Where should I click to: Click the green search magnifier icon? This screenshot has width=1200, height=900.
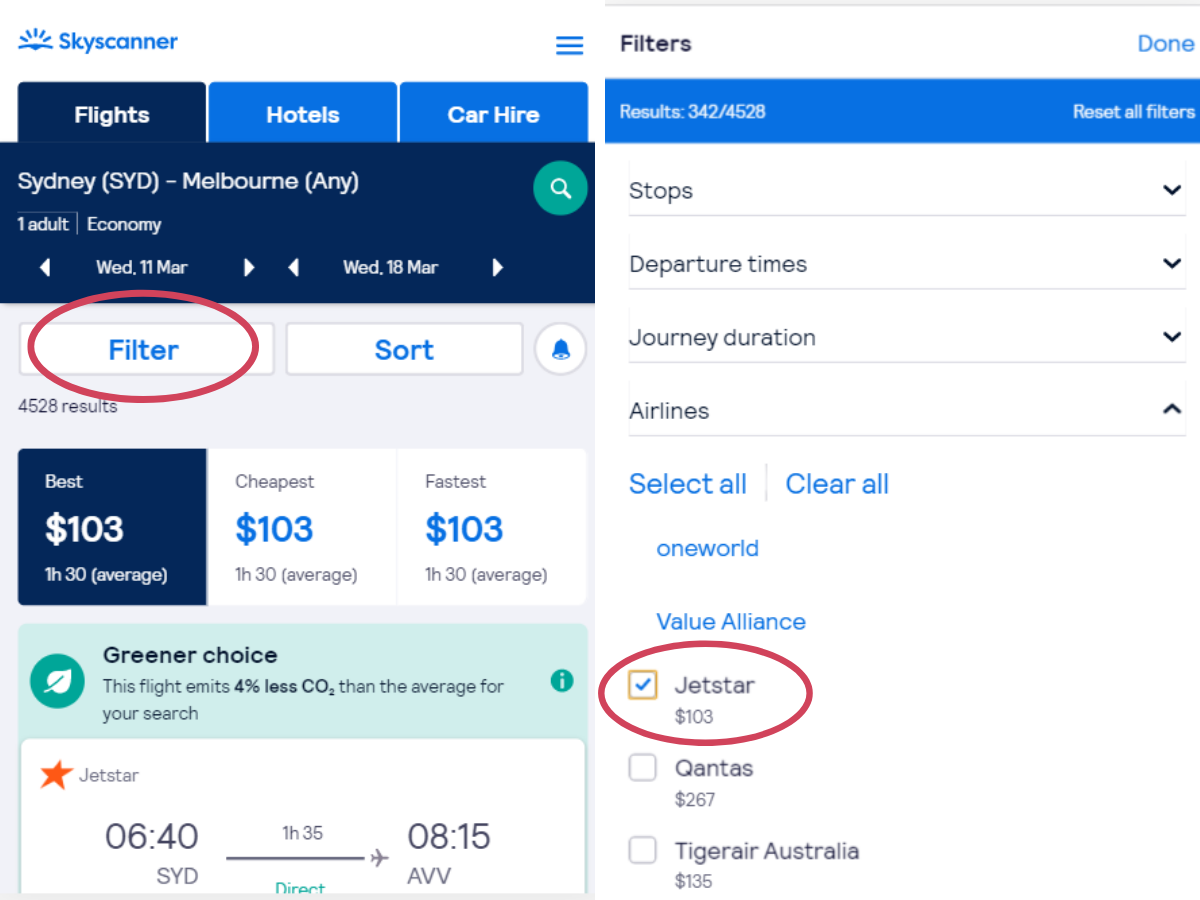(560, 188)
